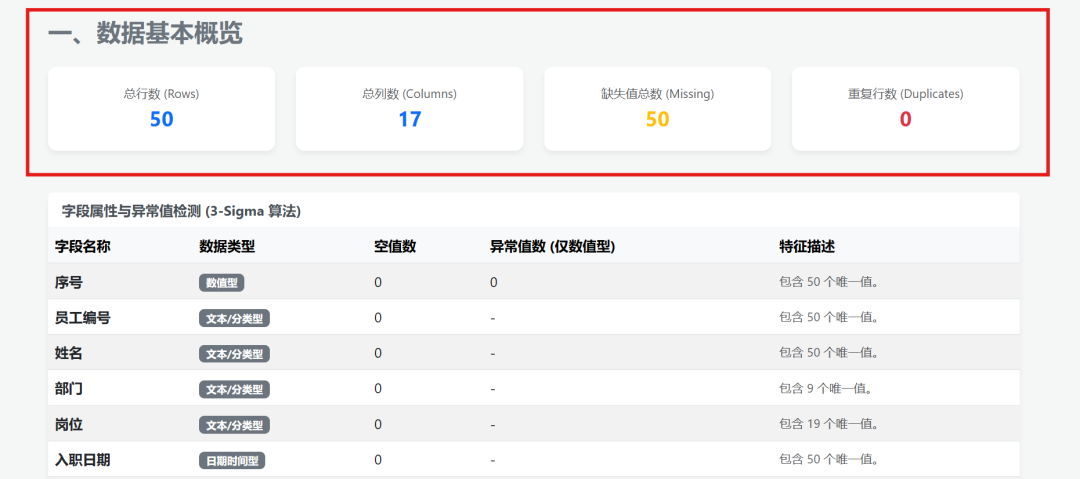This screenshot has height=479, width=1080.
Task: Select the 岗位 field name cell
Action: pos(69,425)
